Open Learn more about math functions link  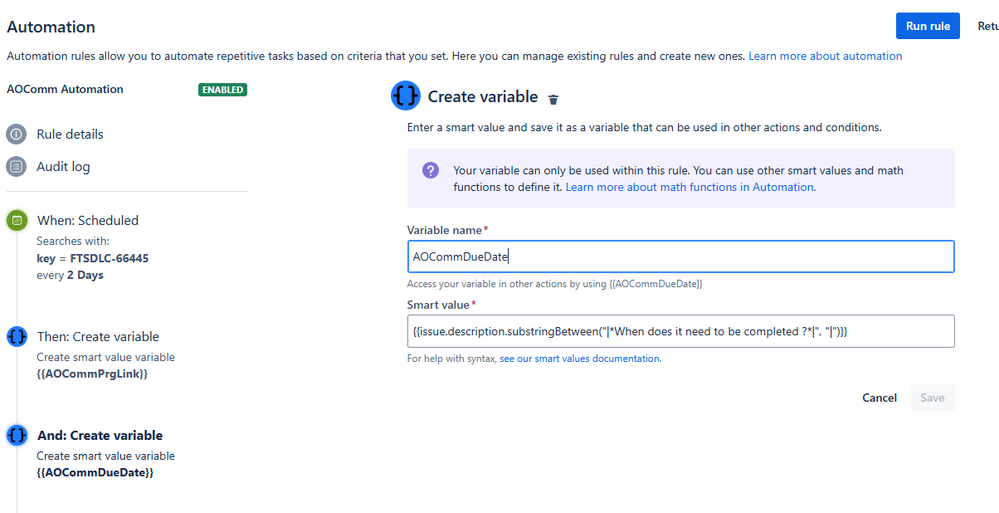click(x=691, y=187)
